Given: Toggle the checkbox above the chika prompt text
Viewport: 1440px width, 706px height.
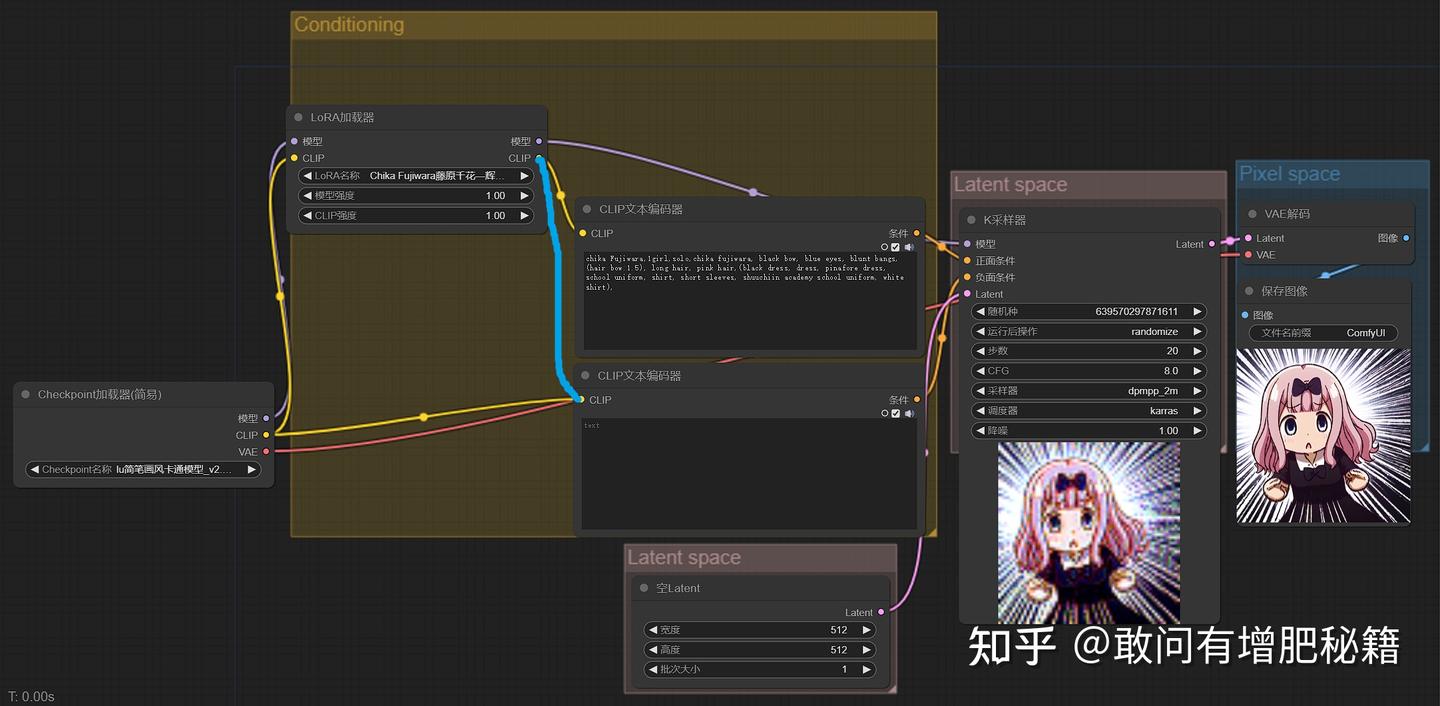Looking at the screenshot, I should (x=896, y=247).
